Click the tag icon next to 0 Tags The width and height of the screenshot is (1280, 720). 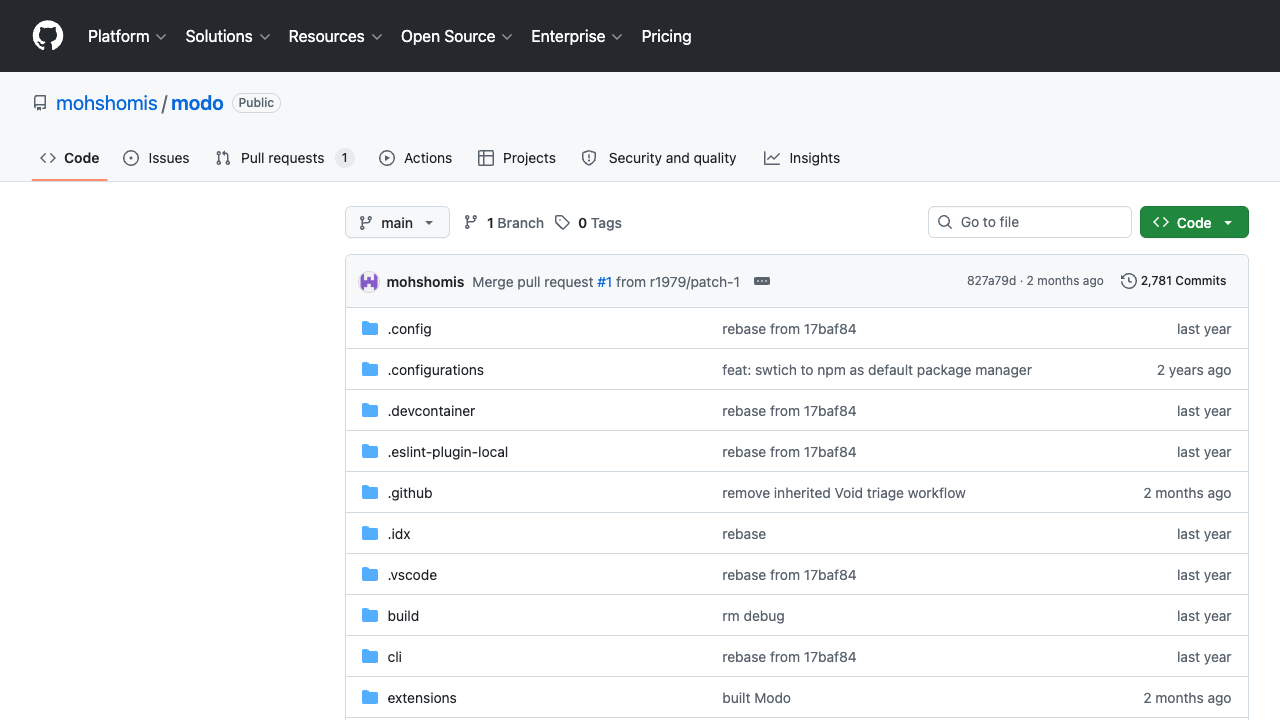pyautogui.click(x=562, y=223)
